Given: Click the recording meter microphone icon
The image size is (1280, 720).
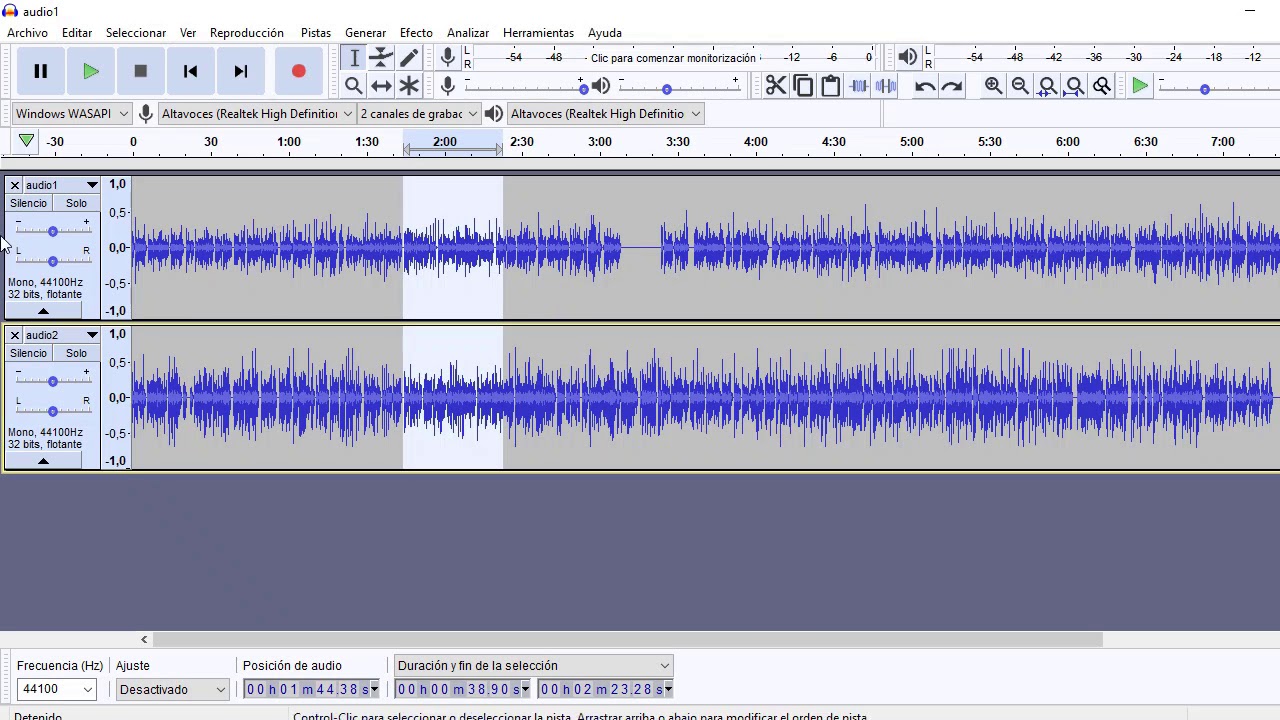Looking at the screenshot, I should [448, 58].
